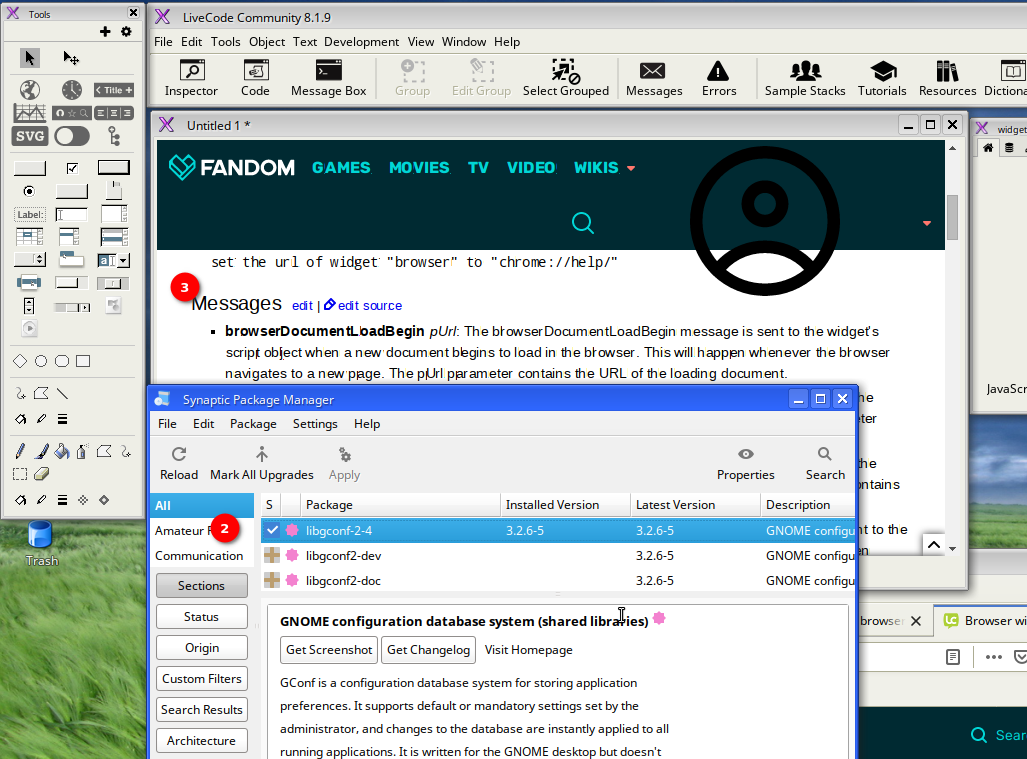Image resolution: width=1027 pixels, height=759 pixels.
Task: Click Reload in Synaptic toolbar
Action: coord(179,464)
